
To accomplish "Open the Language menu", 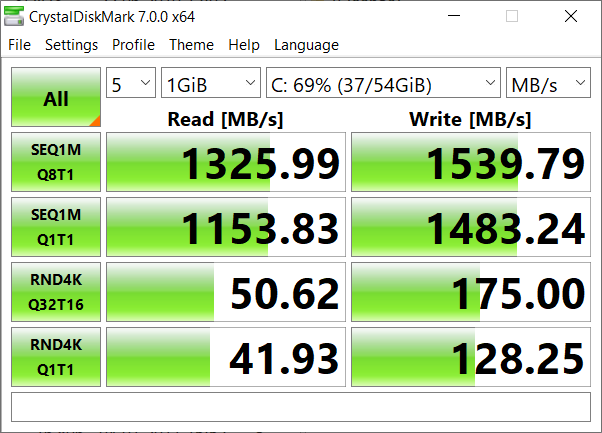I will click(306, 45).
